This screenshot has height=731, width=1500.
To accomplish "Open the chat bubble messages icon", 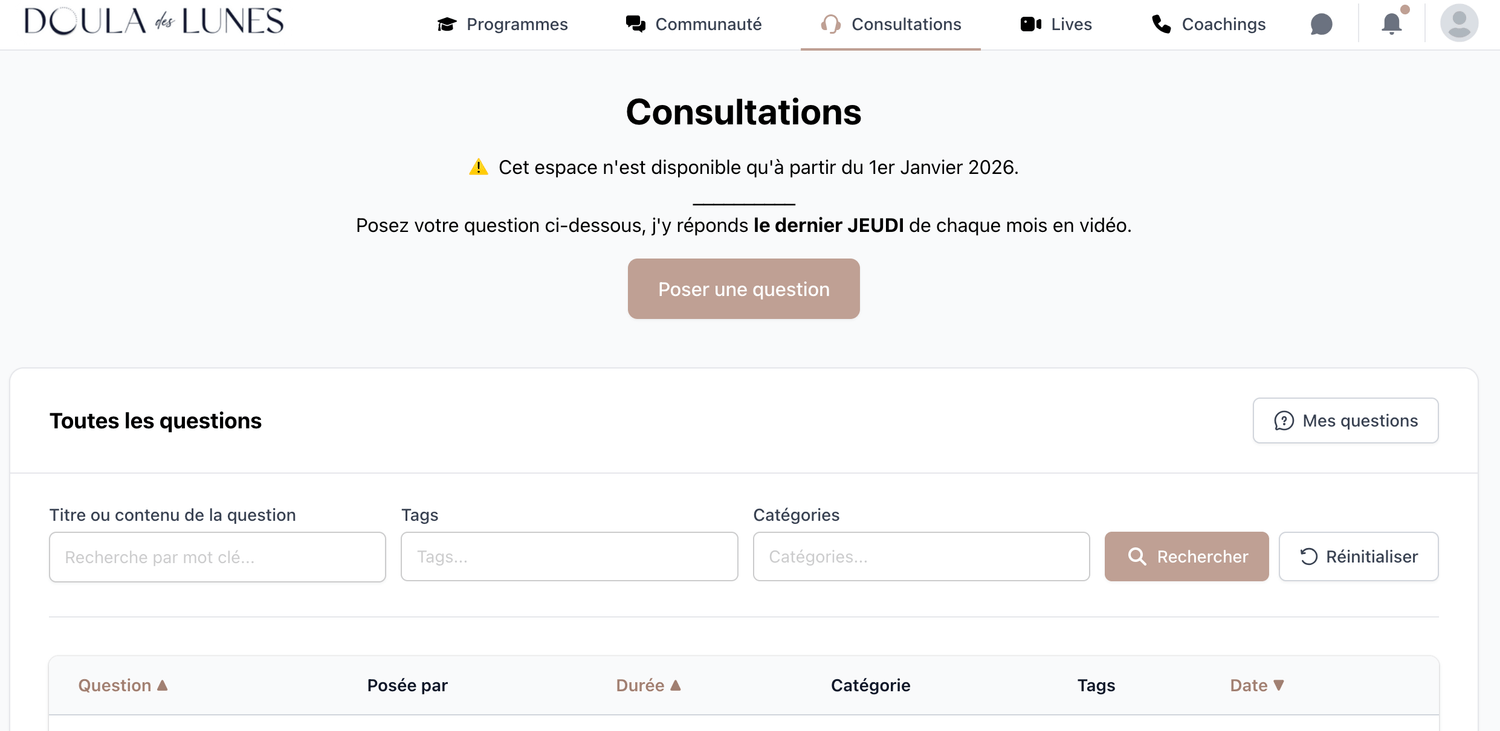I will [x=1321, y=24].
